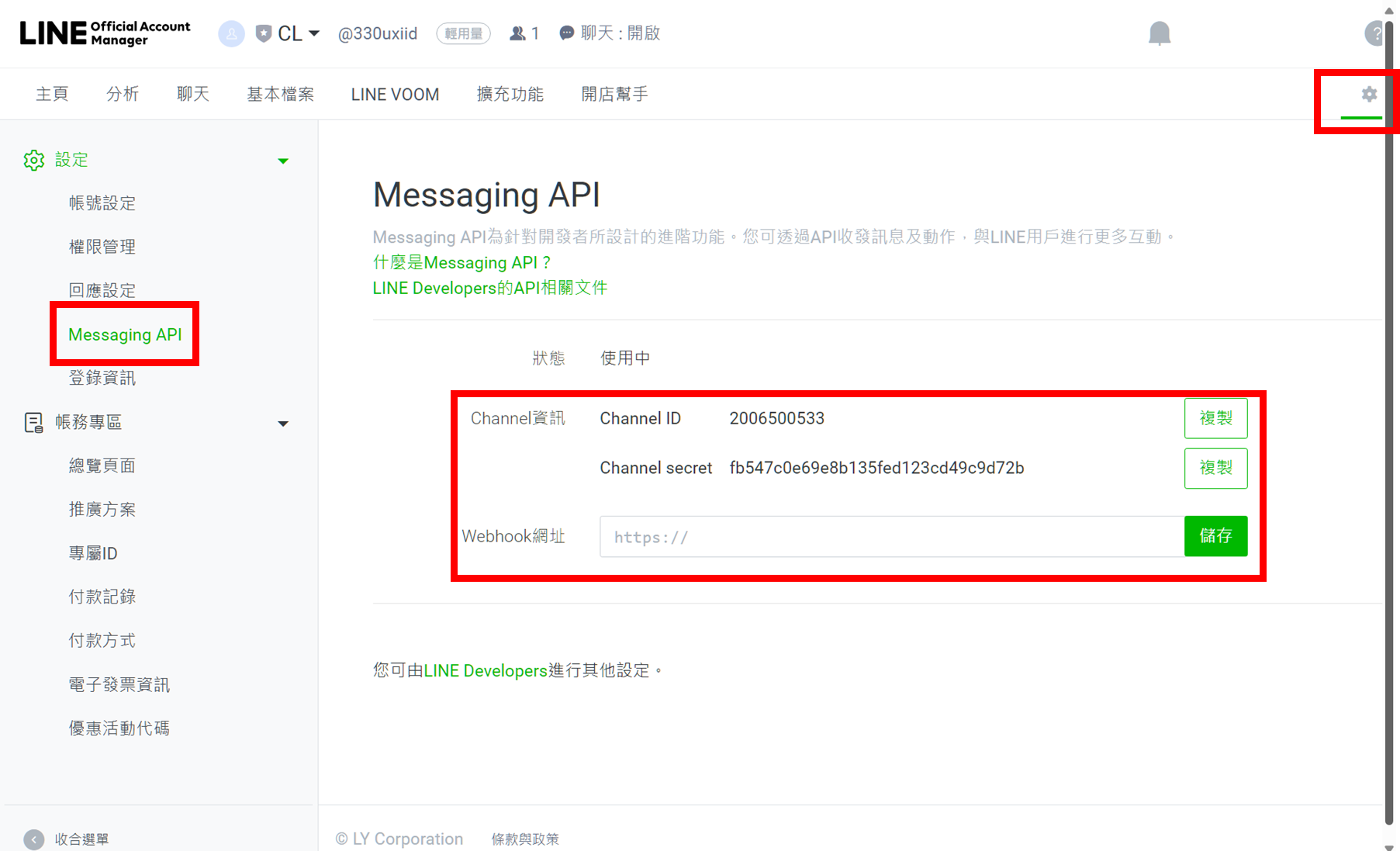Collapse the 設定 sidebar section

tap(283, 161)
